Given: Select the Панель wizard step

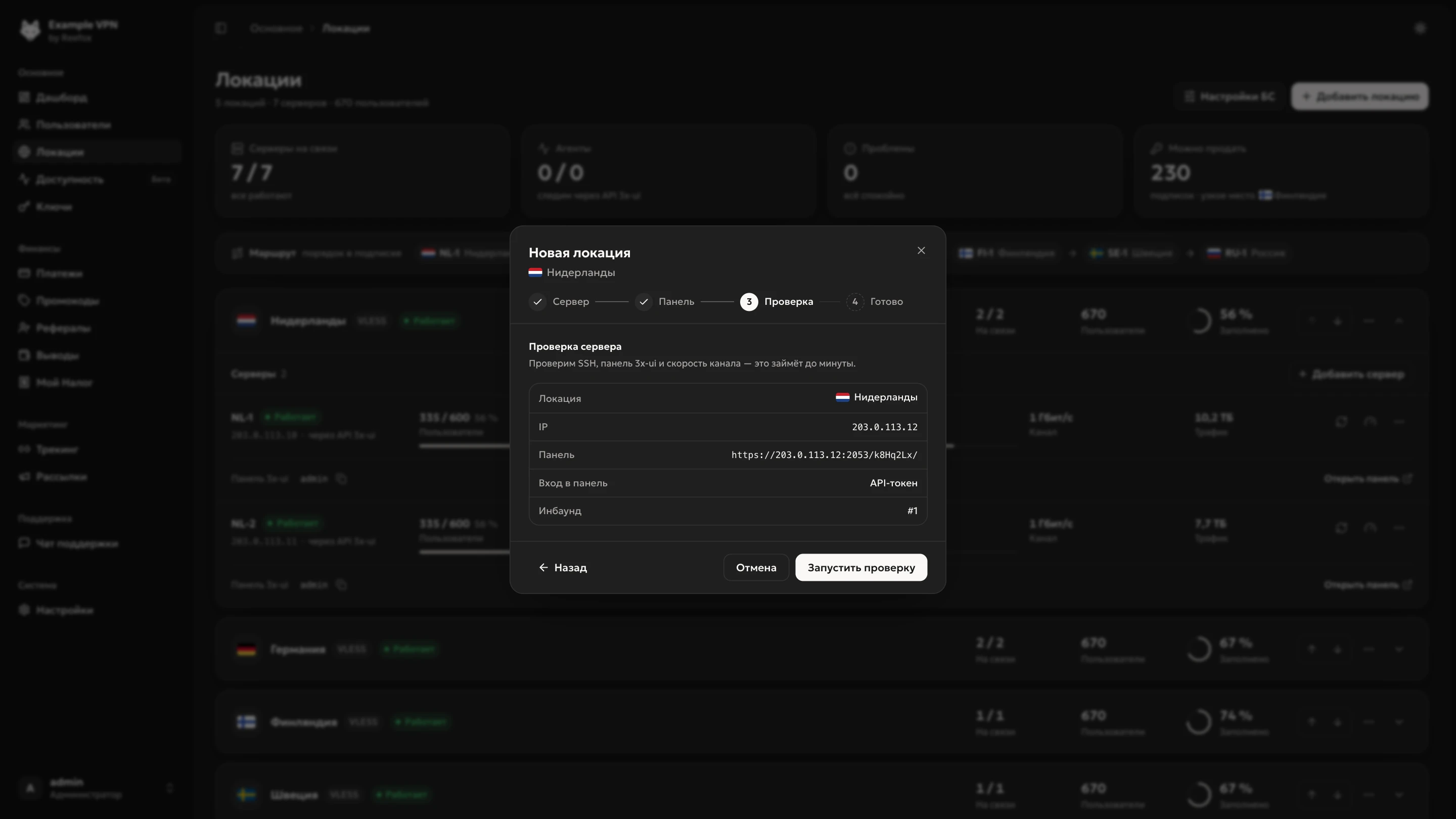Looking at the screenshot, I should pyautogui.click(x=665, y=302).
